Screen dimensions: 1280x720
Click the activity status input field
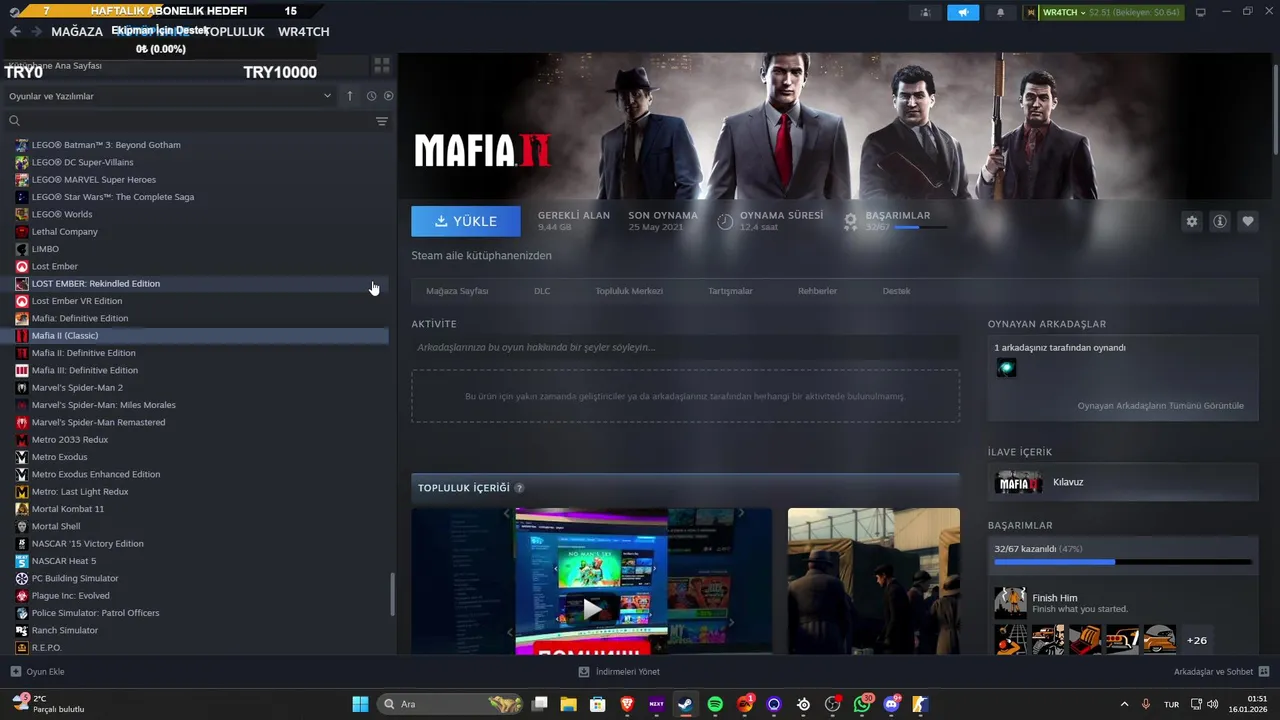[x=685, y=347]
